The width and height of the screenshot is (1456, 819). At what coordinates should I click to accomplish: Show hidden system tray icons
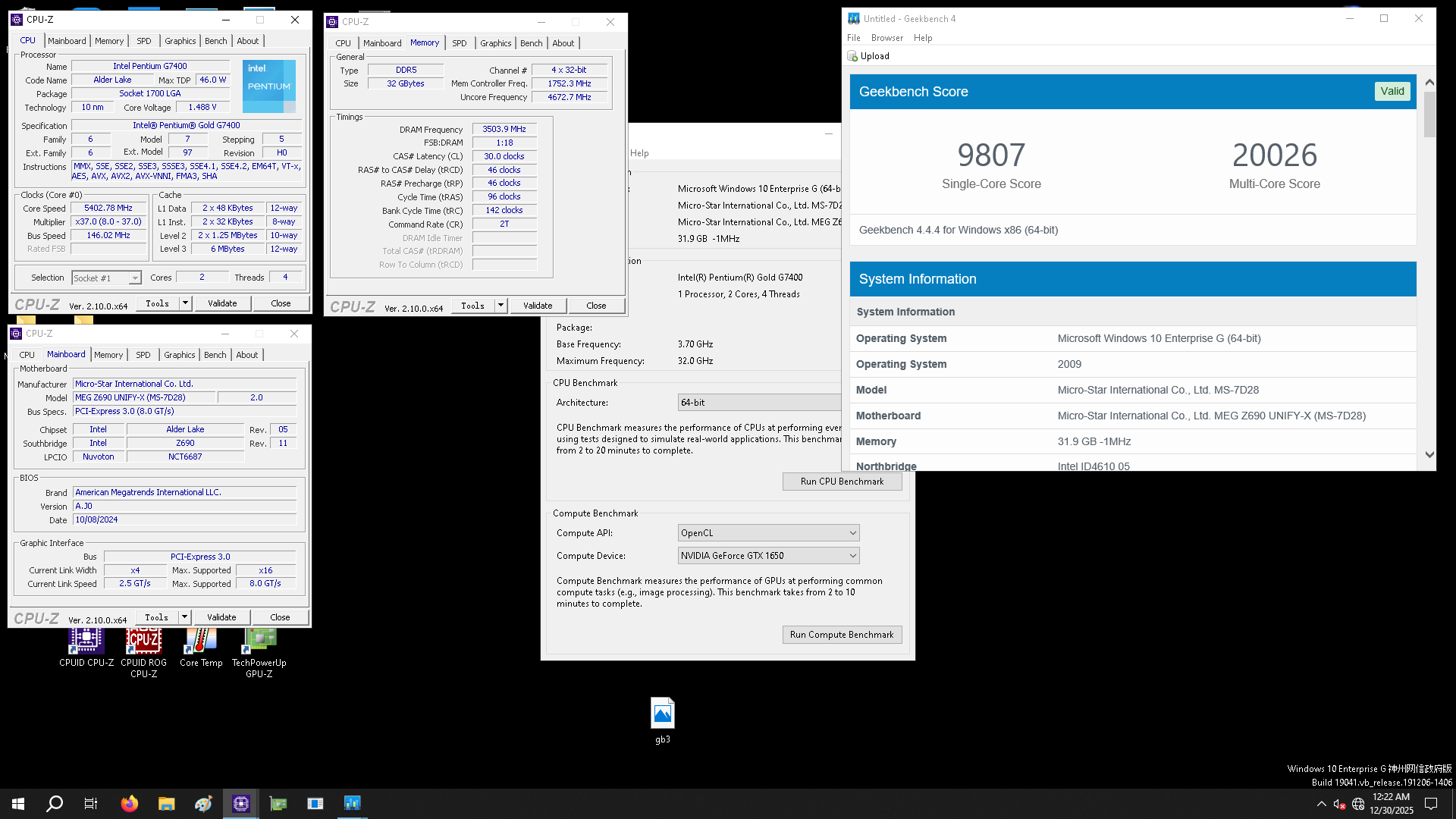tap(1322, 804)
